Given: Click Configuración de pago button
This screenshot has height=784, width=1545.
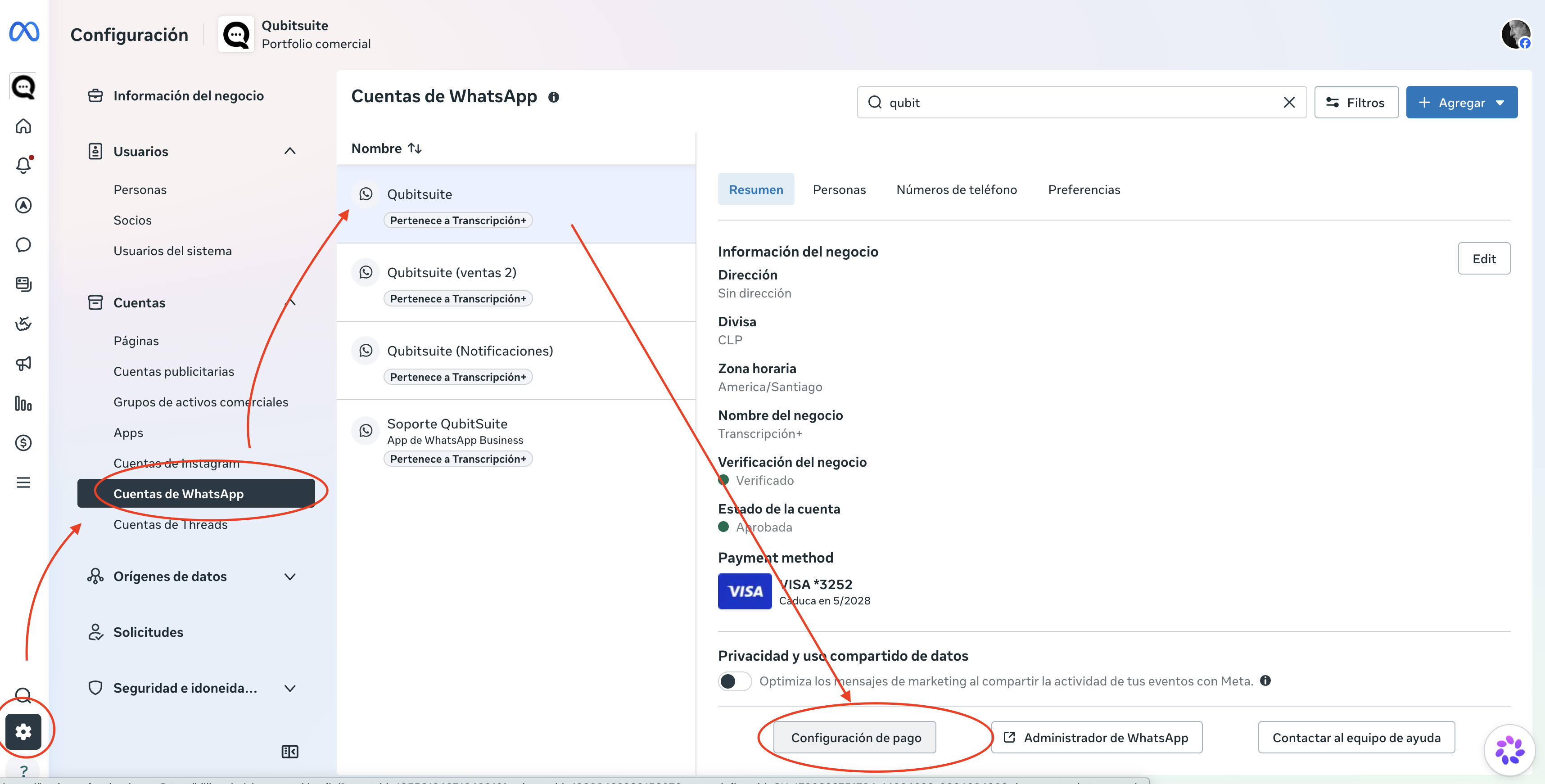Looking at the screenshot, I should pyautogui.click(x=855, y=737).
